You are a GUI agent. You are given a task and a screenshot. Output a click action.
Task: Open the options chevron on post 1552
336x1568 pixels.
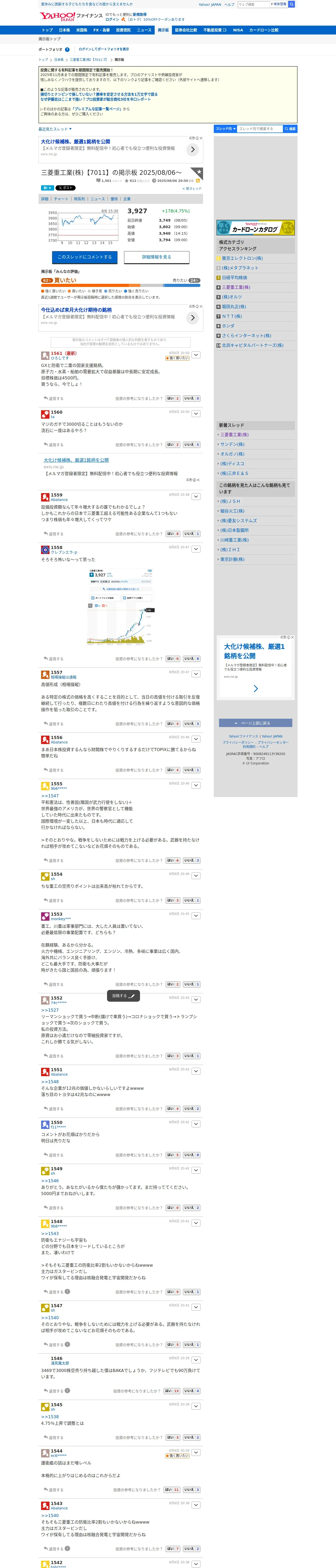point(196,1000)
